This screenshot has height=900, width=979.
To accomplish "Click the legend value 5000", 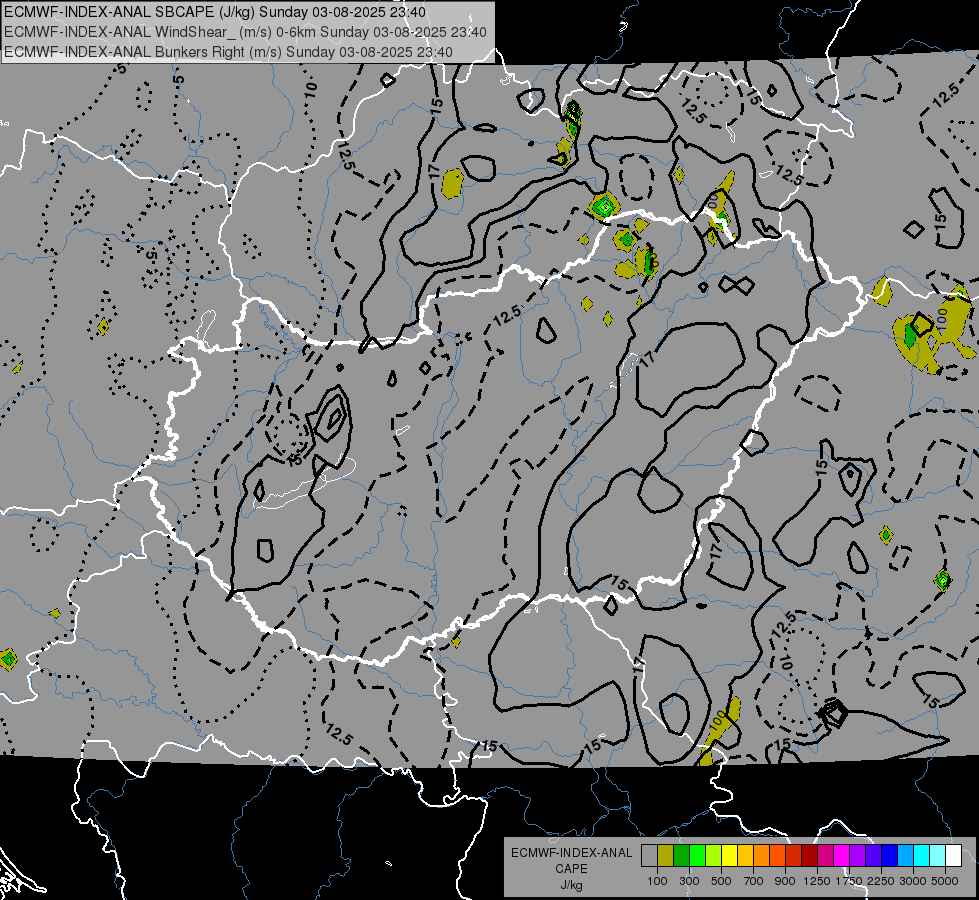I will pyautogui.click(x=945, y=881).
